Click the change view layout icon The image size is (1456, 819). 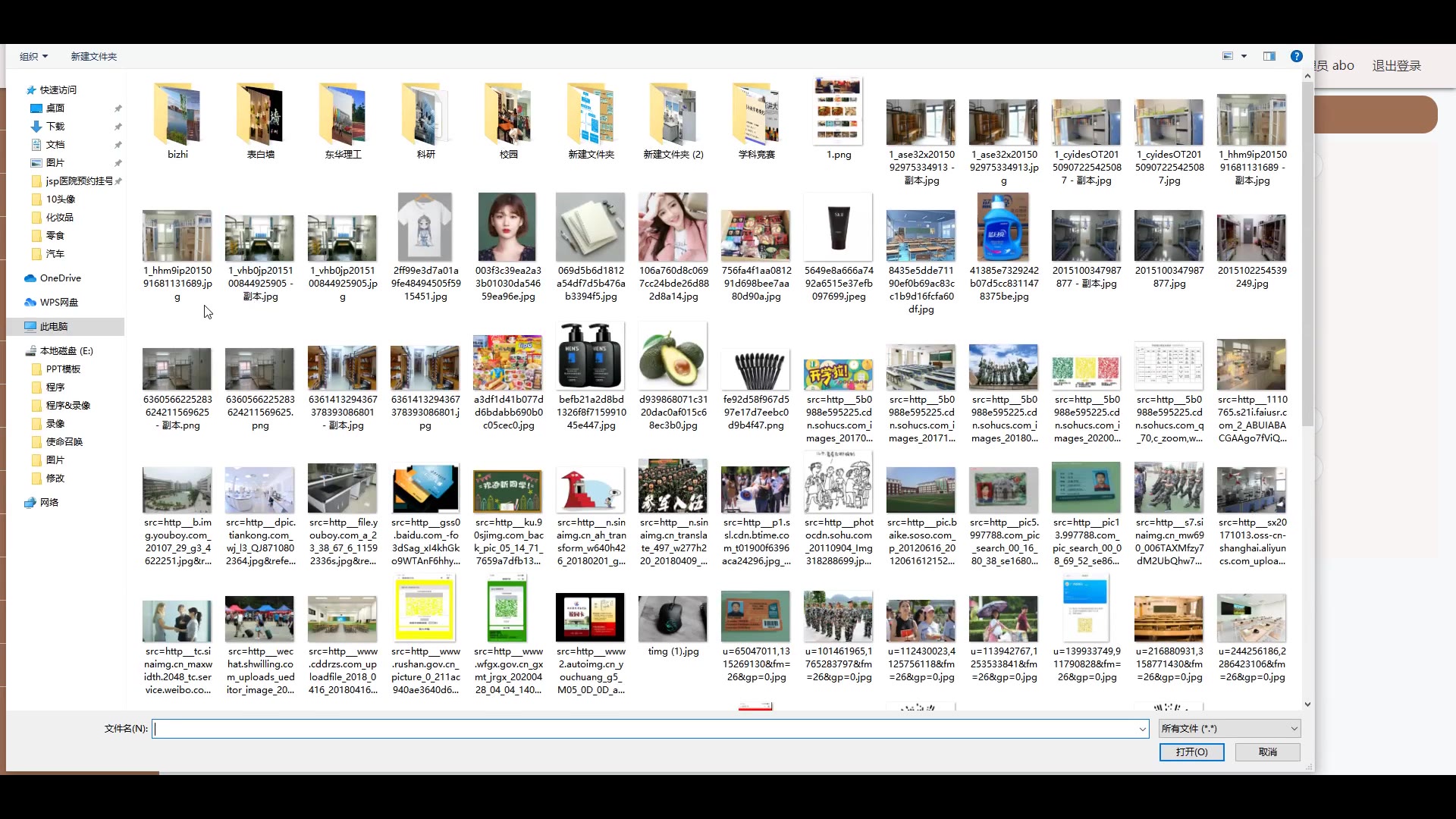1228,56
